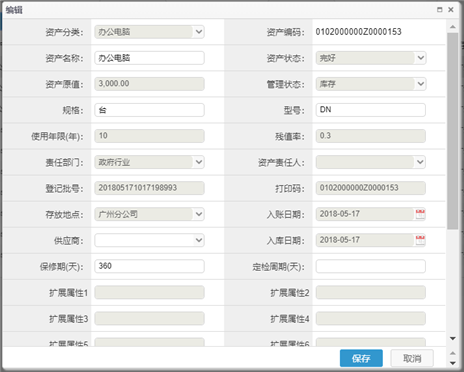
Task: Click the 保修期(天) input field
Action: pyautogui.click(x=149, y=266)
